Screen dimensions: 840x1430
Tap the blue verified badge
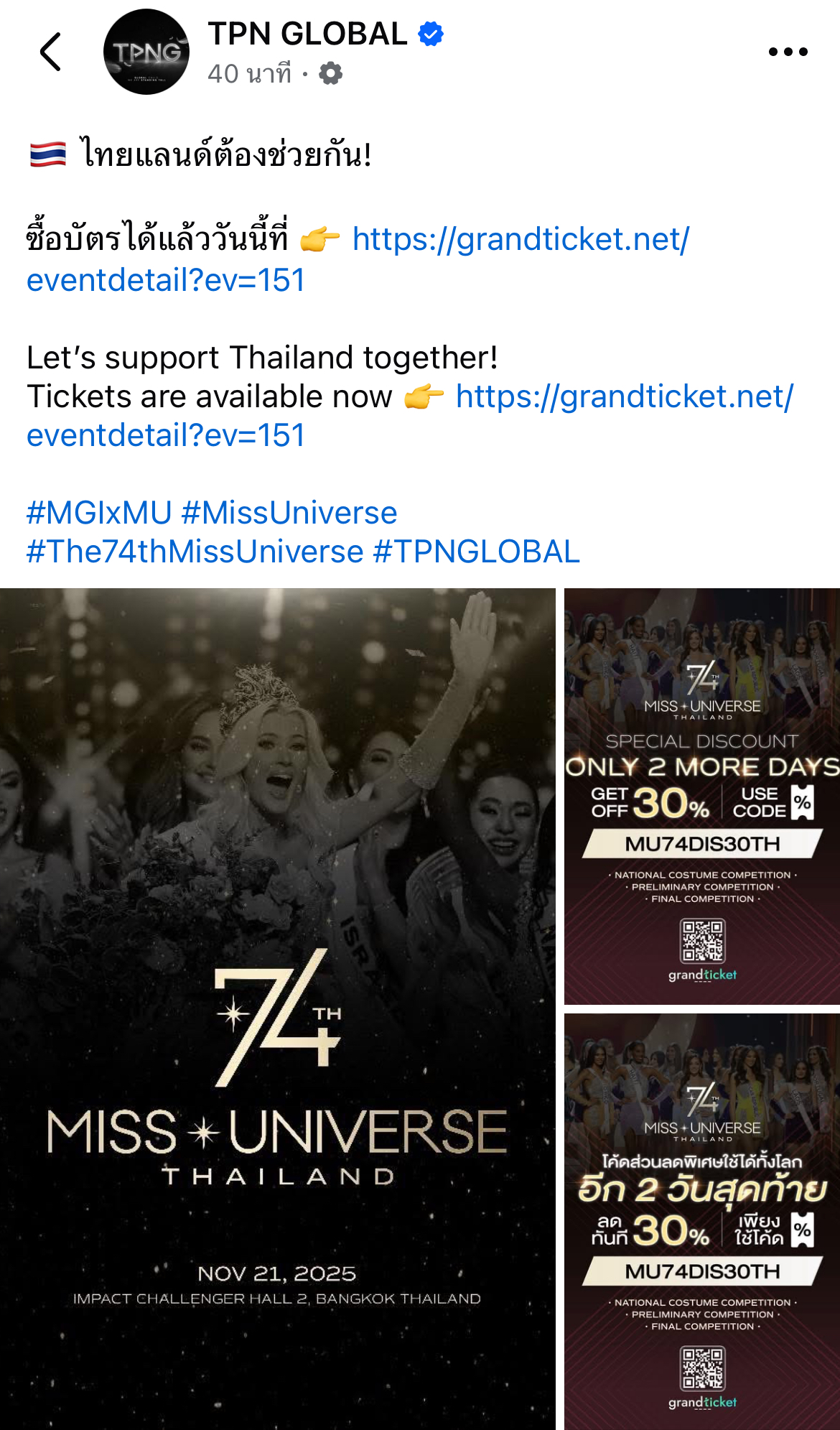pos(431,34)
